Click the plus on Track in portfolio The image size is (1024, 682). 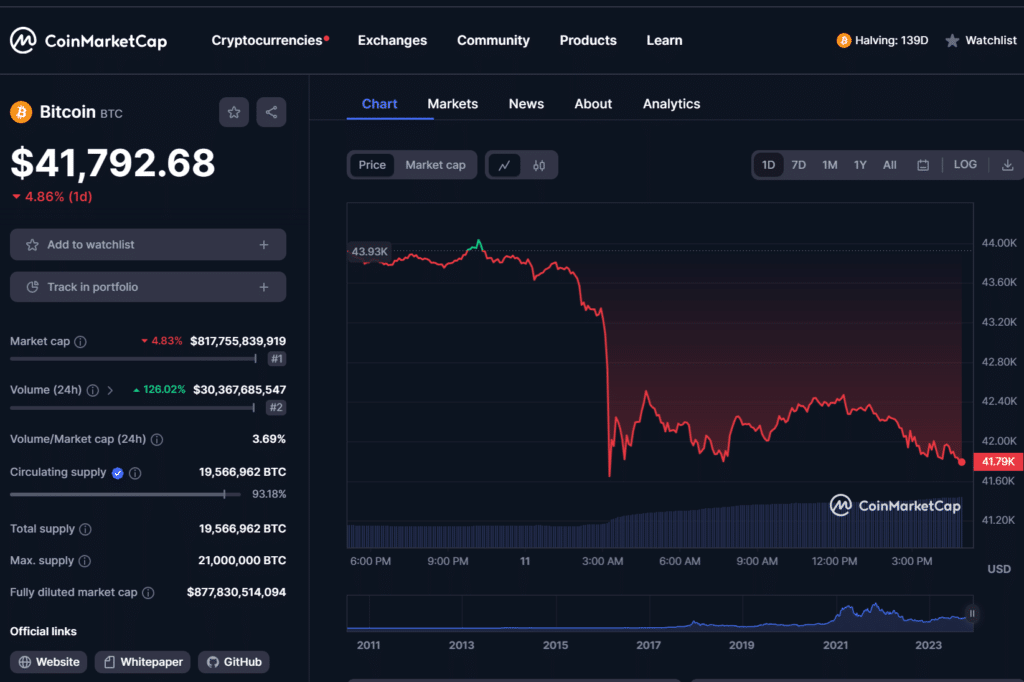(264, 287)
